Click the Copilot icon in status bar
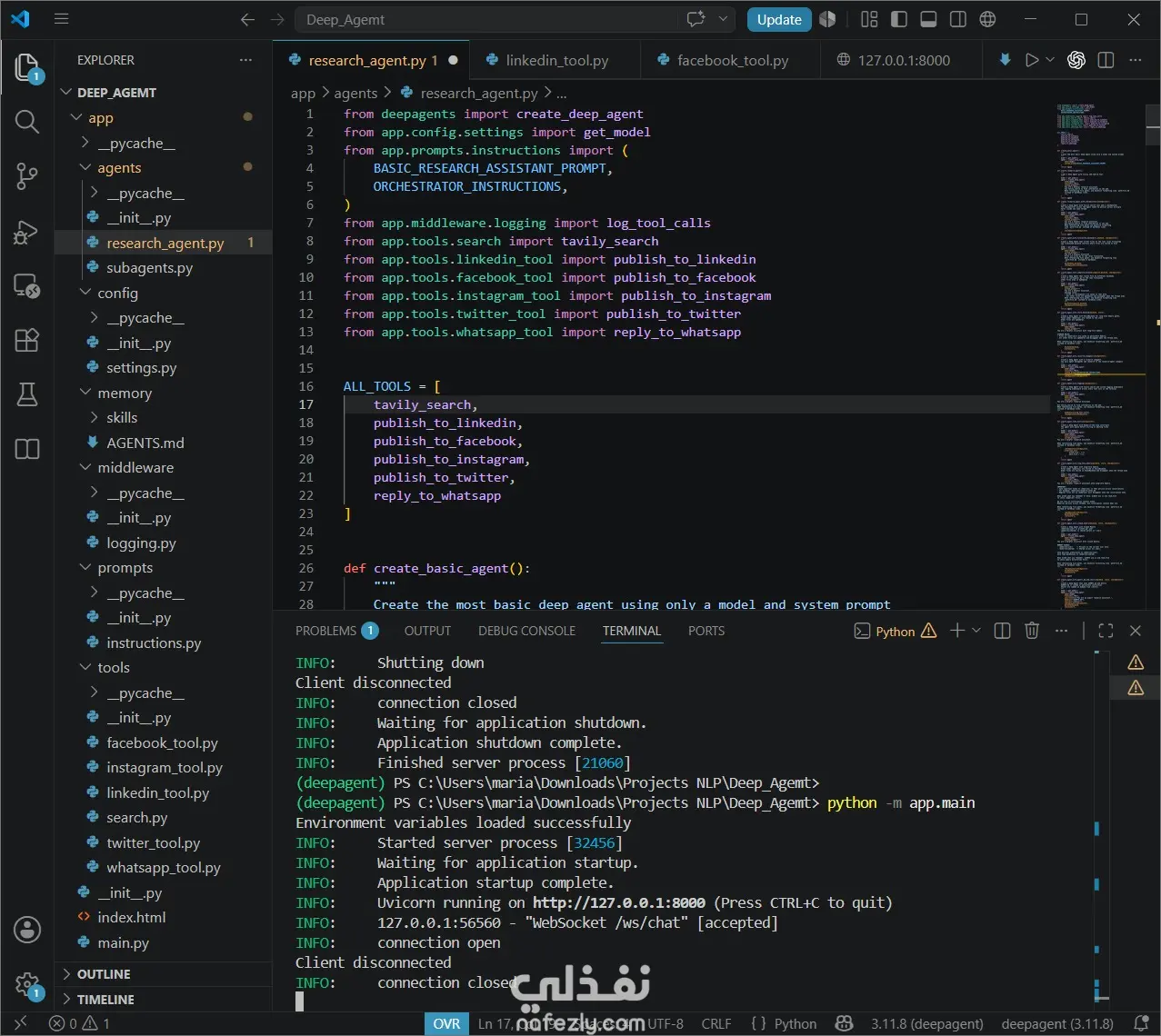Image resolution: width=1161 pixels, height=1036 pixels. click(x=843, y=1023)
